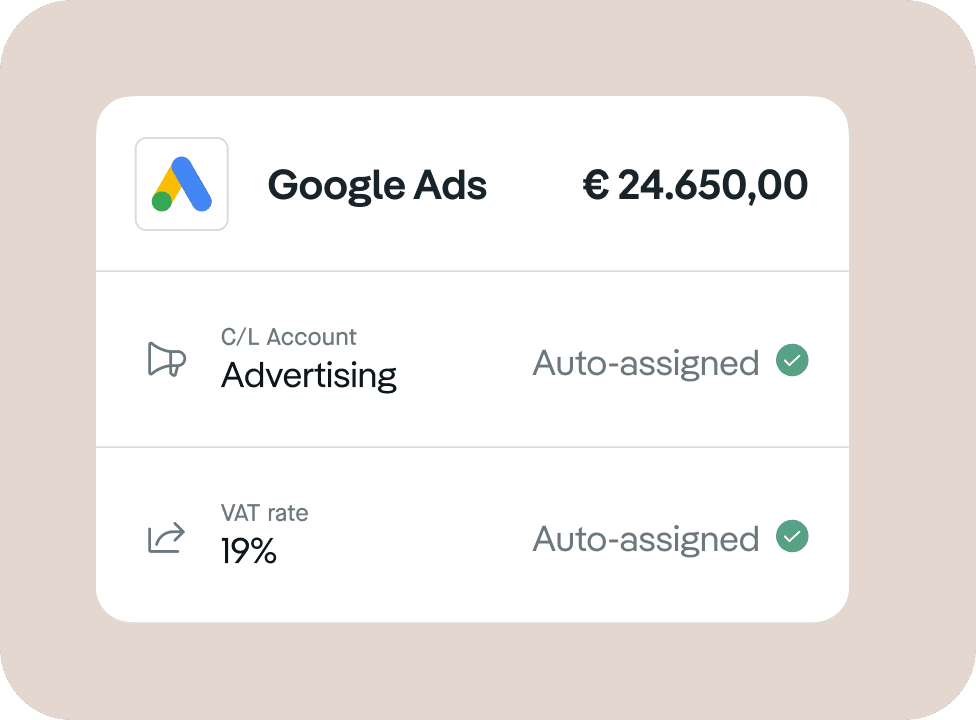The width and height of the screenshot is (976, 720).
Task: Click the Google Ads logo icon
Action: point(182,184)
